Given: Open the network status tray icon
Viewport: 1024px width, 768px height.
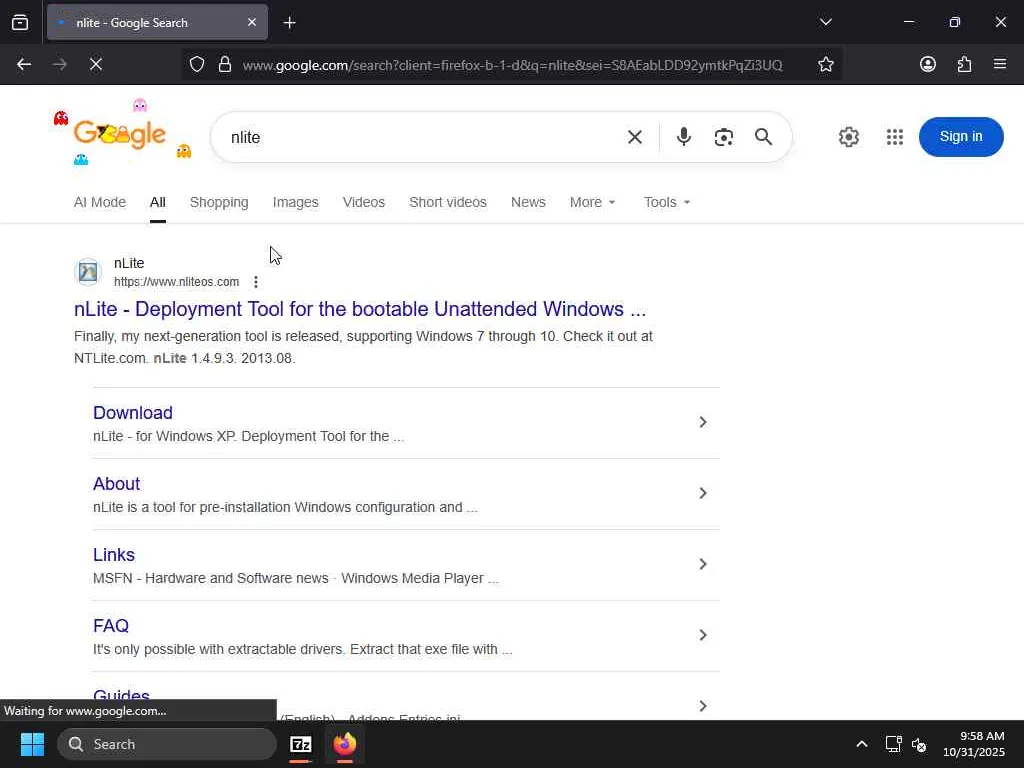Looking at the screenshot, I should (x=893, y=744).
